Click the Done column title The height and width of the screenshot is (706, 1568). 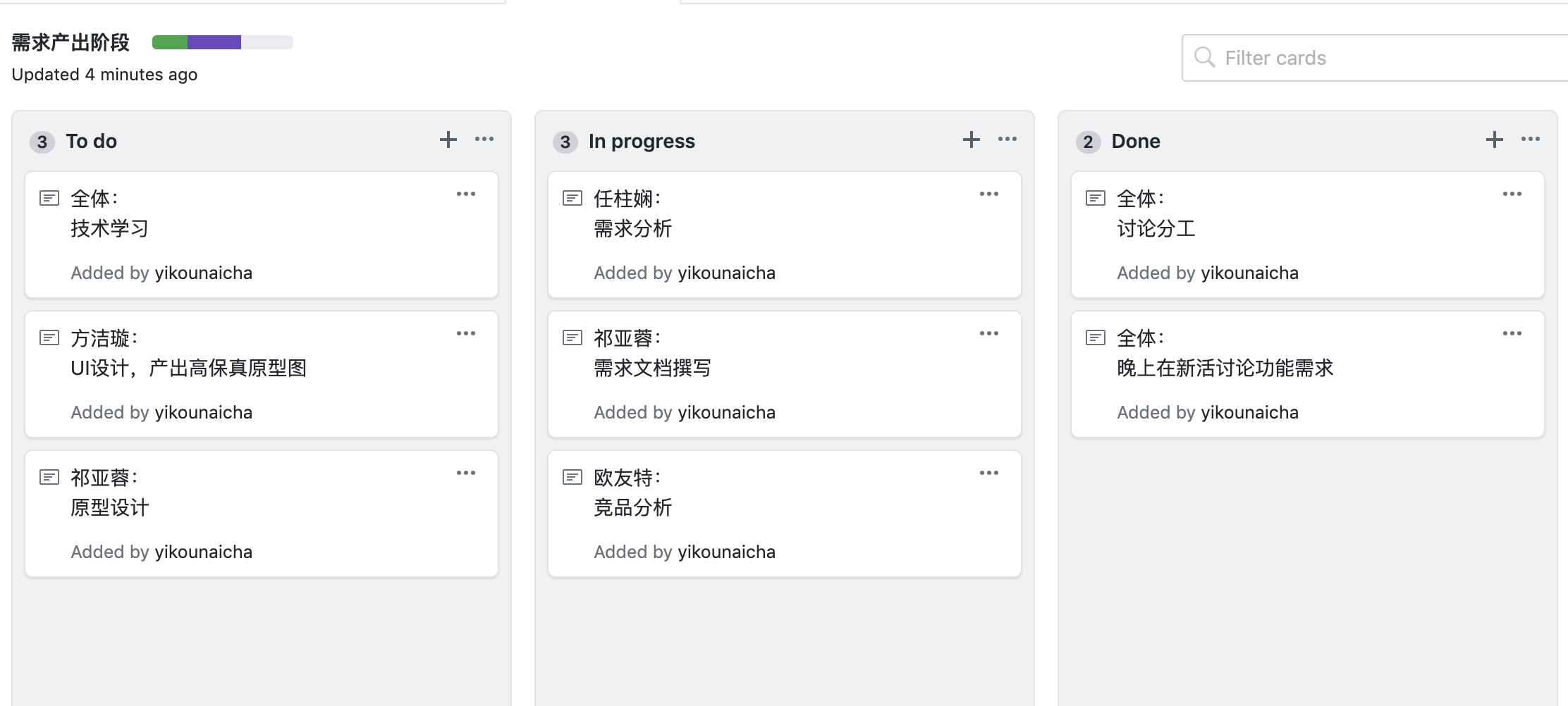[x=1136, y=141]
